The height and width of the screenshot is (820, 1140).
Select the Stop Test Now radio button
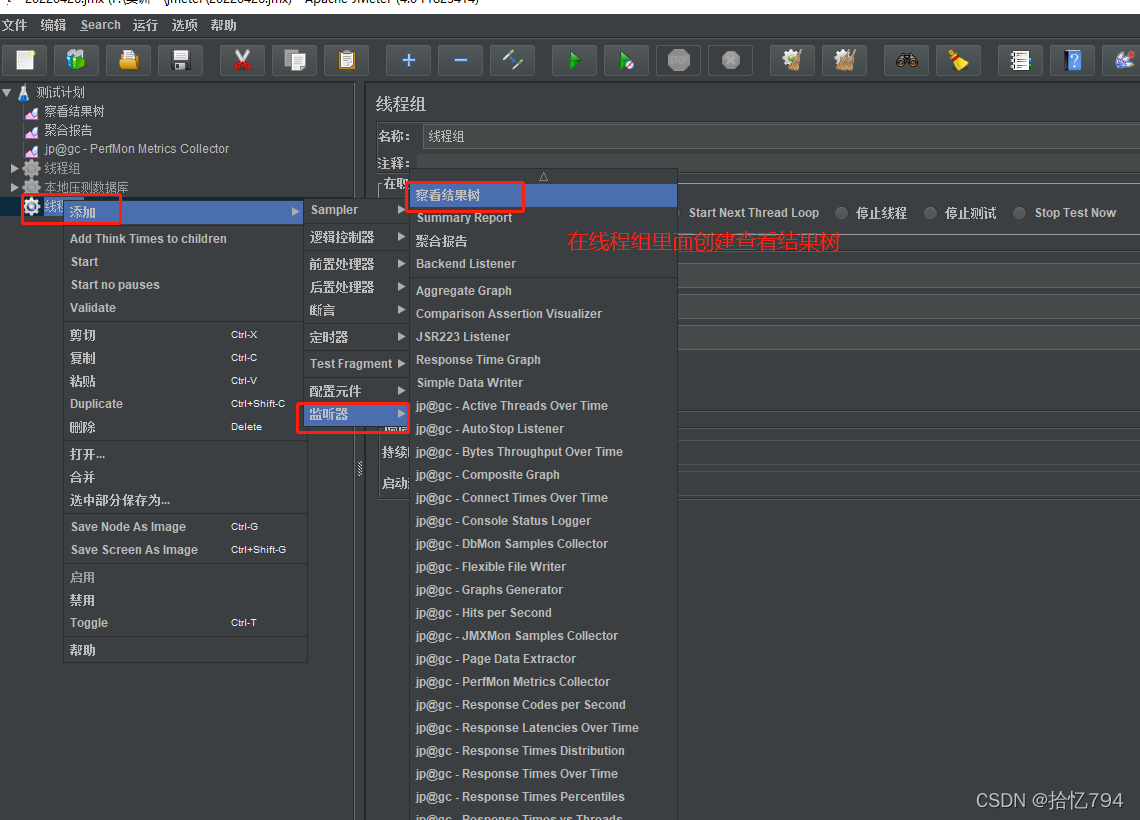pyautogui.click(x=1019, y=213)
